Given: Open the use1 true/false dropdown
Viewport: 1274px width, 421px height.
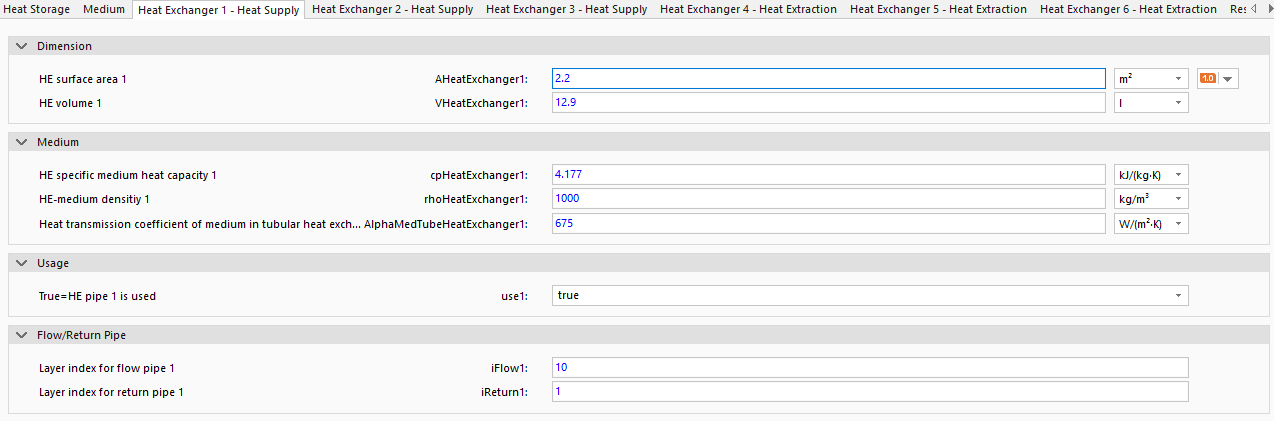Looking at the screenshot, I should [x=870, y=296].
